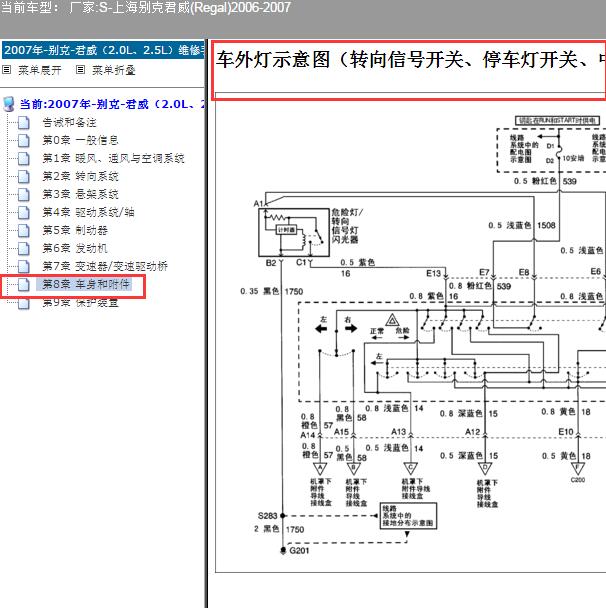Open 第7章 变速器/变速驱动桥
The width and height of the screenshot is (606, 608).
pyautogui.click(x=105, y=266)
